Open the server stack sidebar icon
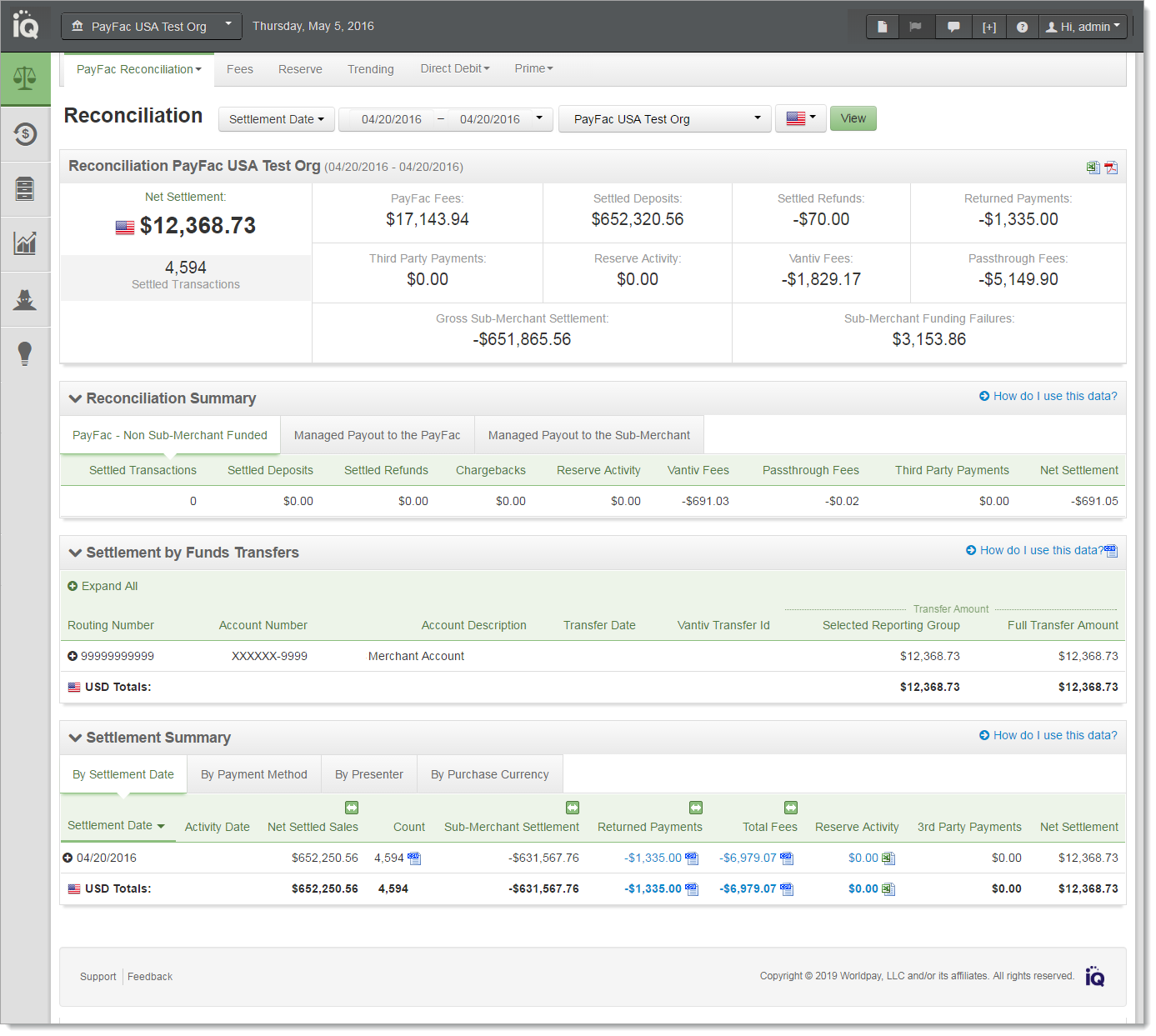The height and width of the screenshot is (1036, 1156). pos(25,188)
